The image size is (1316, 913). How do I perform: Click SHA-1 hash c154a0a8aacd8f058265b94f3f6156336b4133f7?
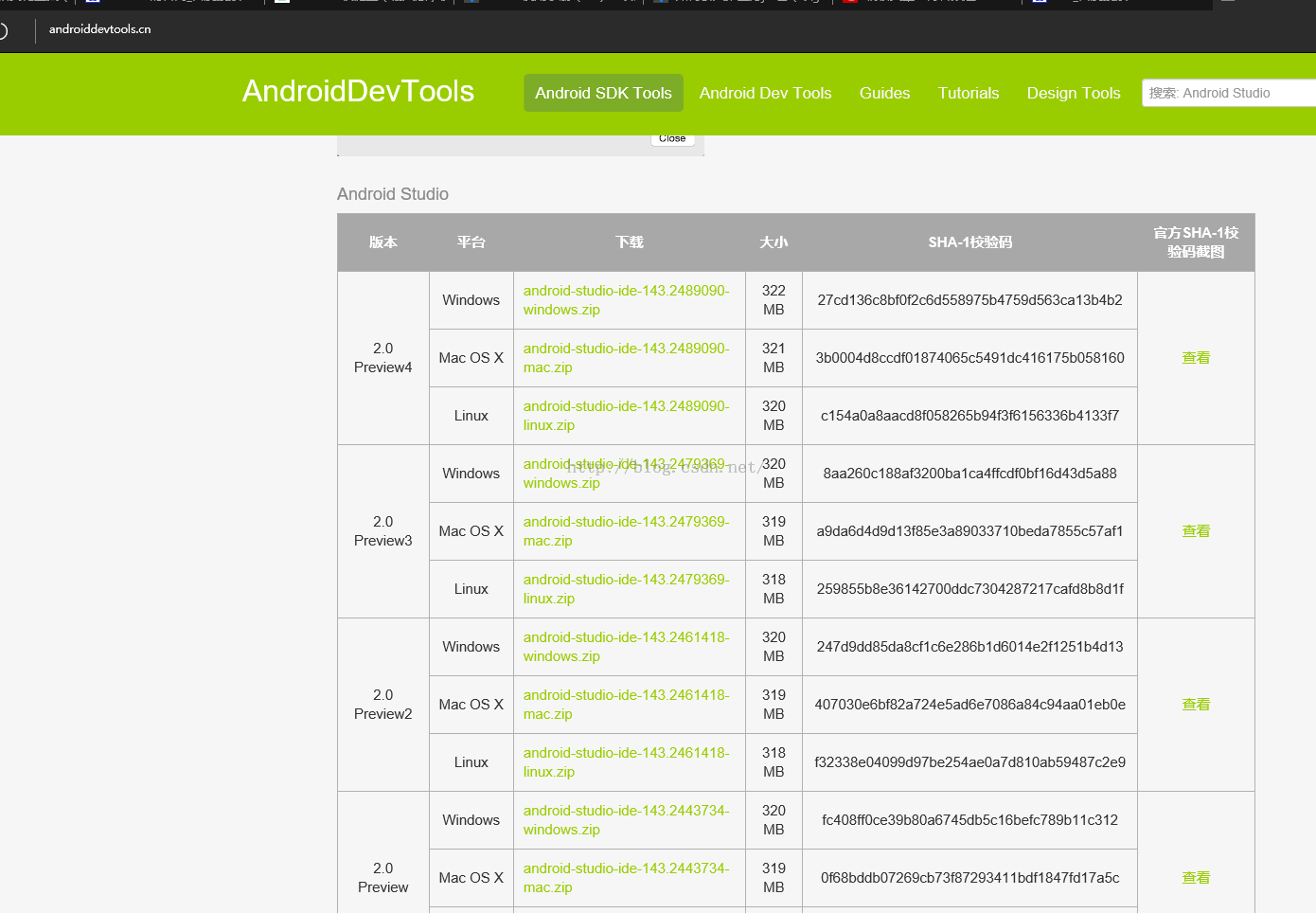[x=969, y=416]
